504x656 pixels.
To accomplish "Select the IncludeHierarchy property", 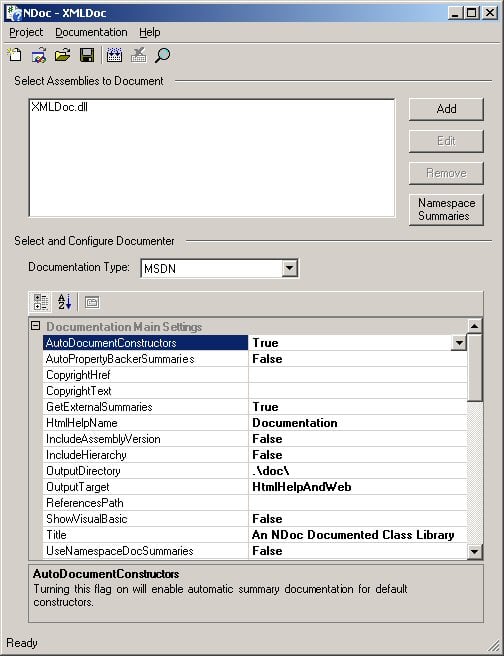I will (145, 455).
